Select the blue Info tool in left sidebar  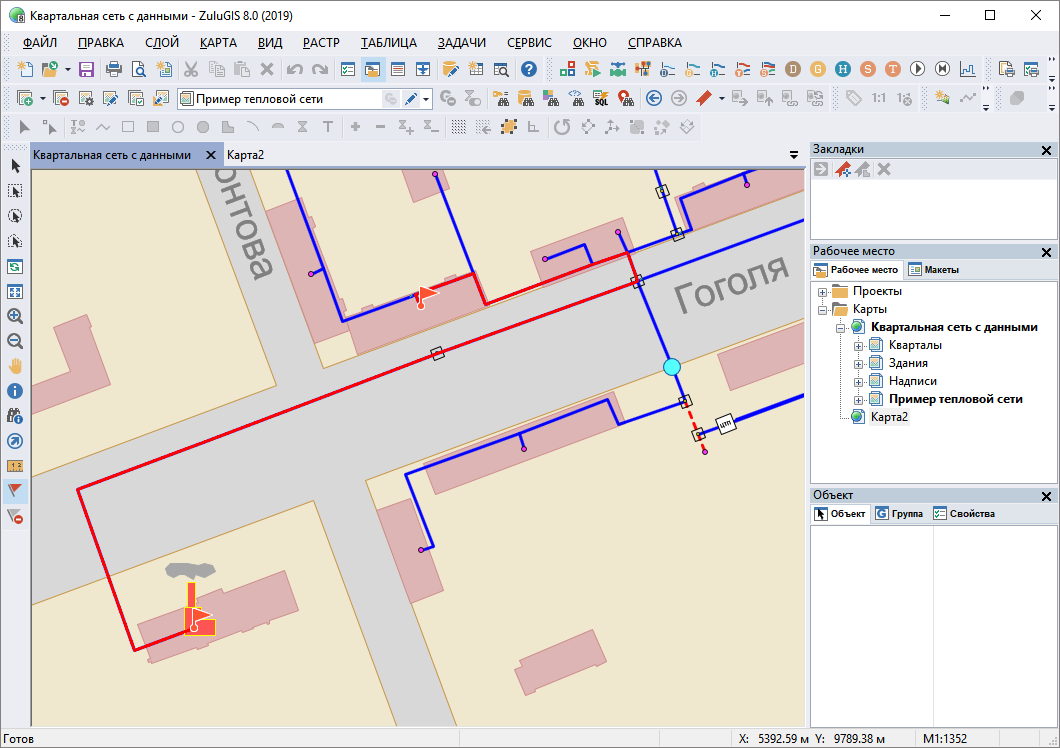point(15,391)
